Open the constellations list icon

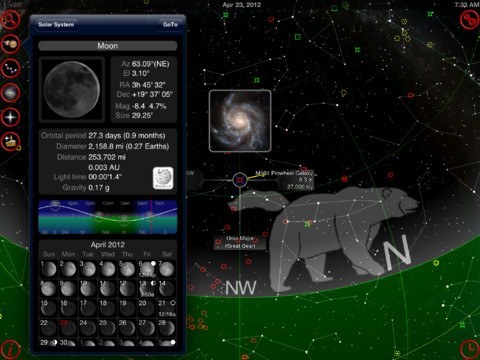pos(11,68)
